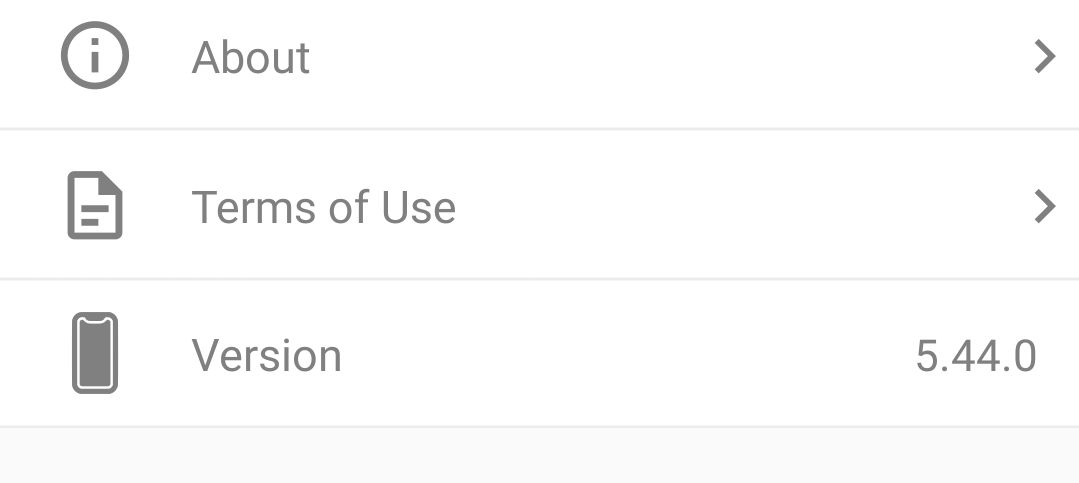Tap the smartphone outline icon

coord(95,353)
